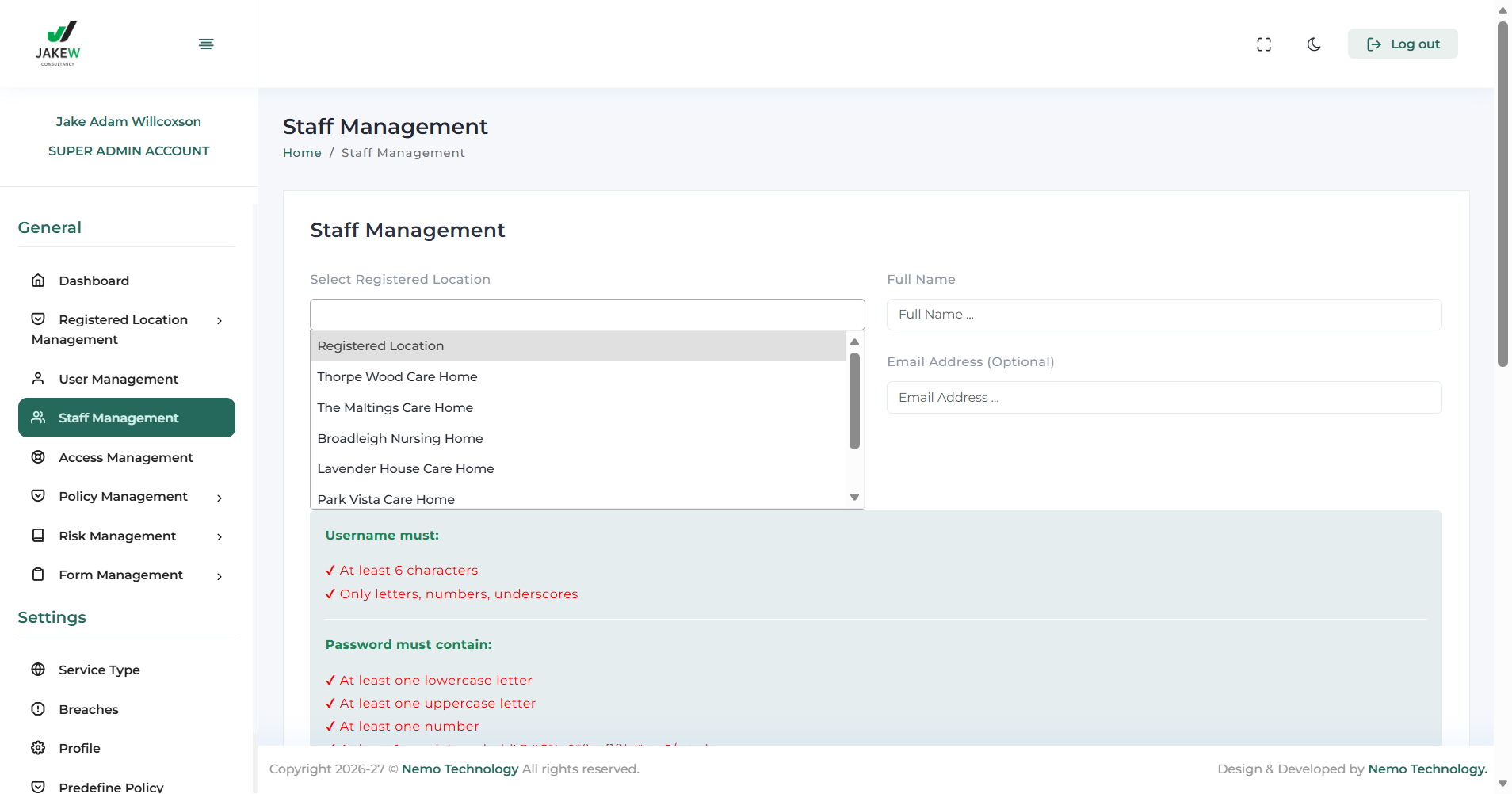This screenshot has height=794, width=1512.
Task: Click the Service Type globe icon
Action: (x=38, y=670)
